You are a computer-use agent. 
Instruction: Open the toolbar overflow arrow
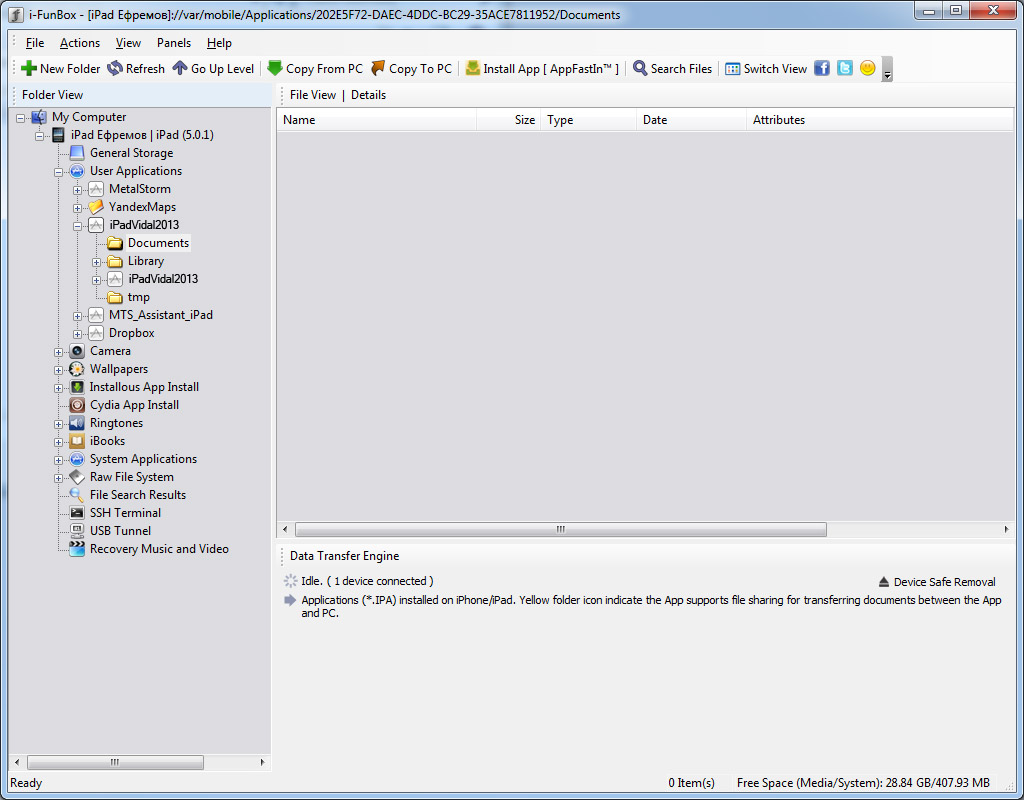point(887,69)
